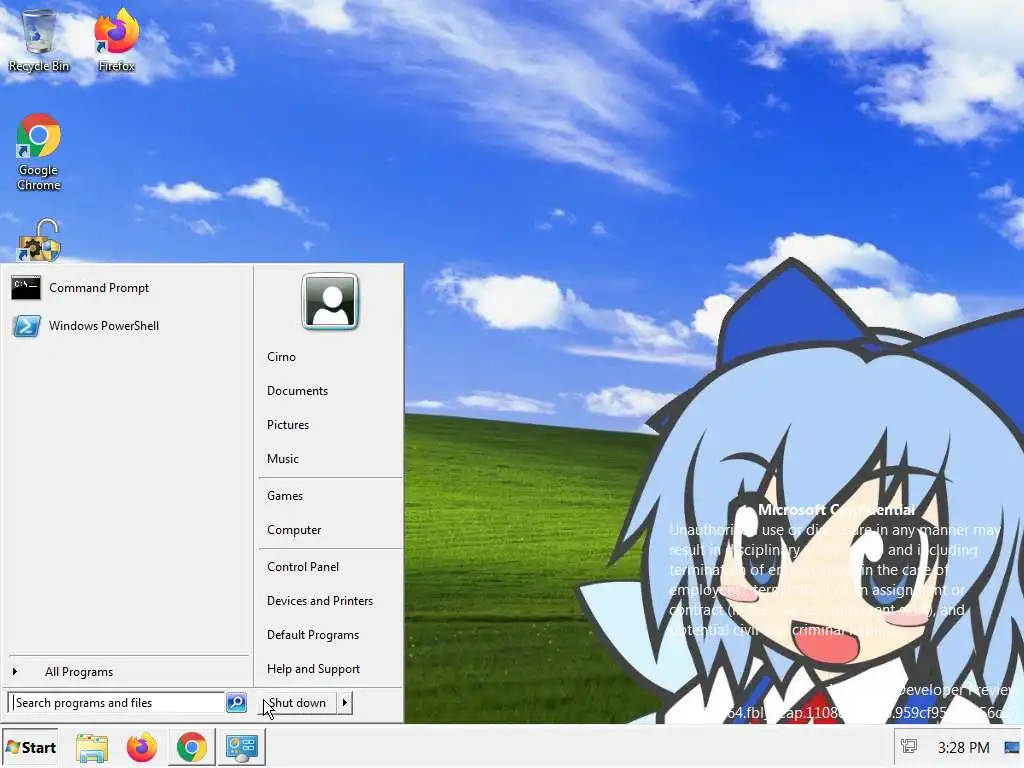This screenshot has width=1024, height=768.
Task: Open the Control Panel taskbar item
Action: coord(242,747)
